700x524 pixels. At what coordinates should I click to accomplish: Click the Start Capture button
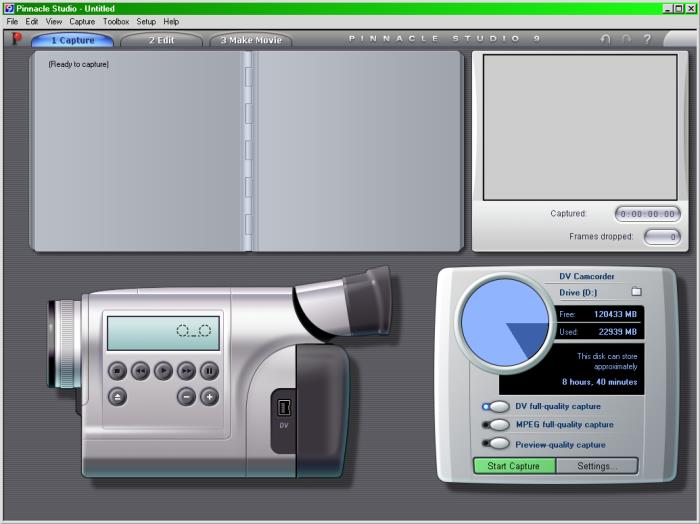pyautogui.click(x=514, y=466)
